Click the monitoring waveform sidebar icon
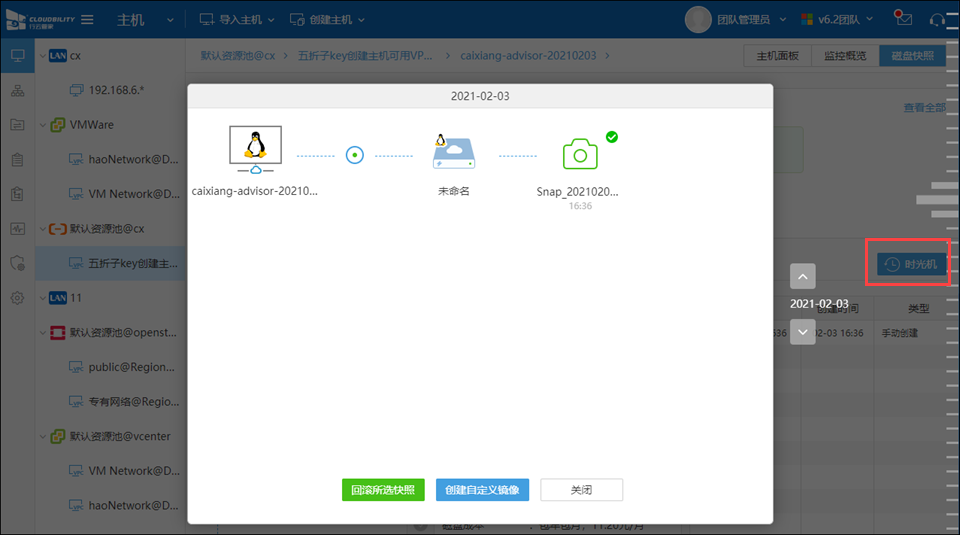960x535 pixels. point(17,228)
